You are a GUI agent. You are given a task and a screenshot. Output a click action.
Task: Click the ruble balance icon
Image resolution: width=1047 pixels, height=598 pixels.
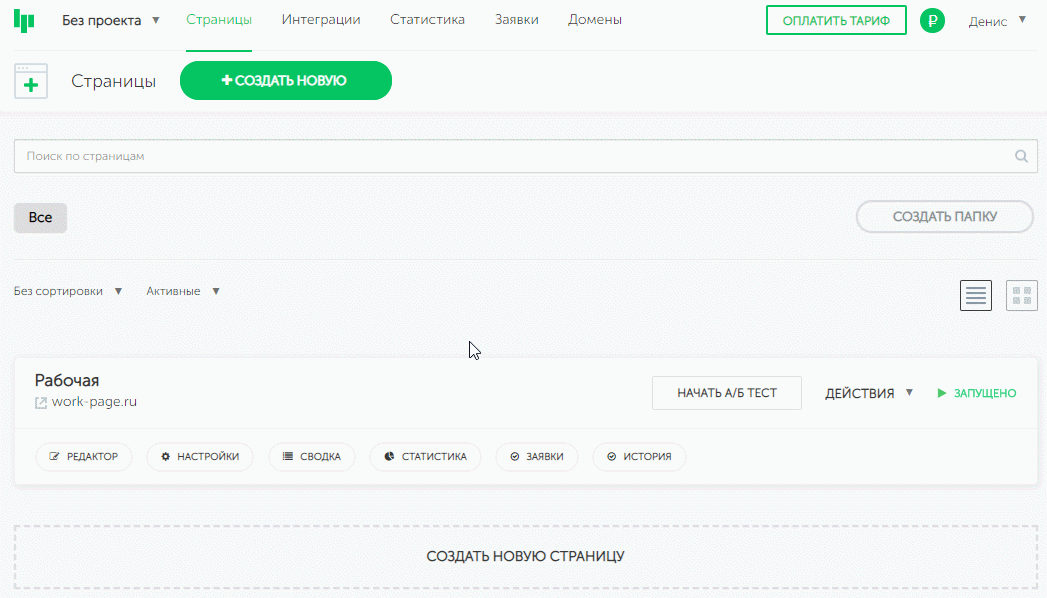(932, 20)
